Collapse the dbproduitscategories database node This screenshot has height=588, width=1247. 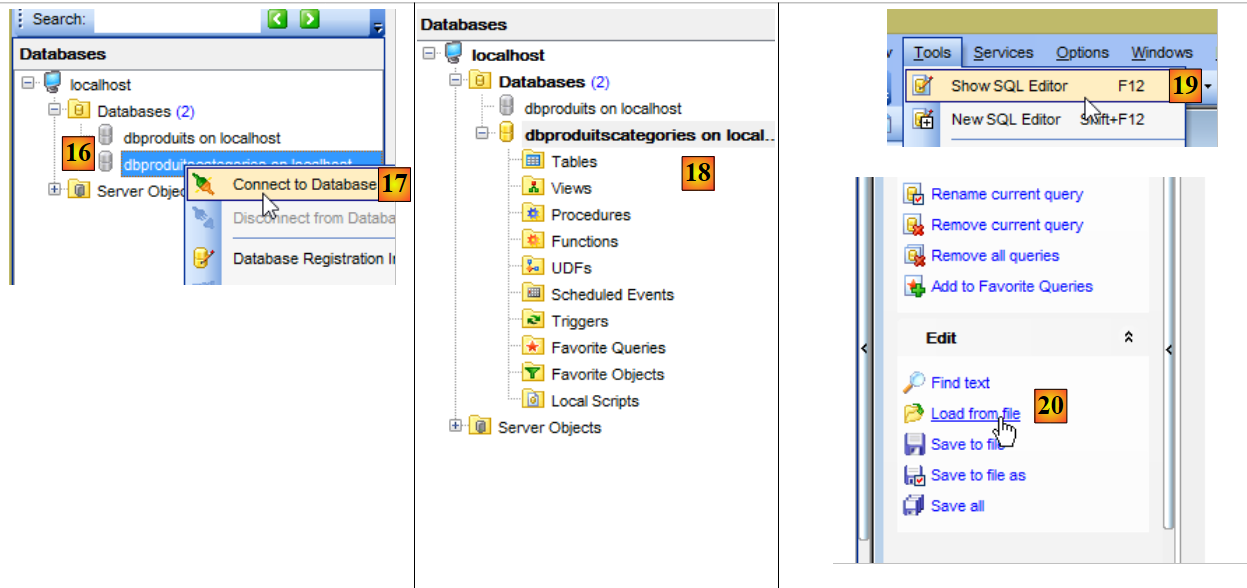[x=482, y=134]
